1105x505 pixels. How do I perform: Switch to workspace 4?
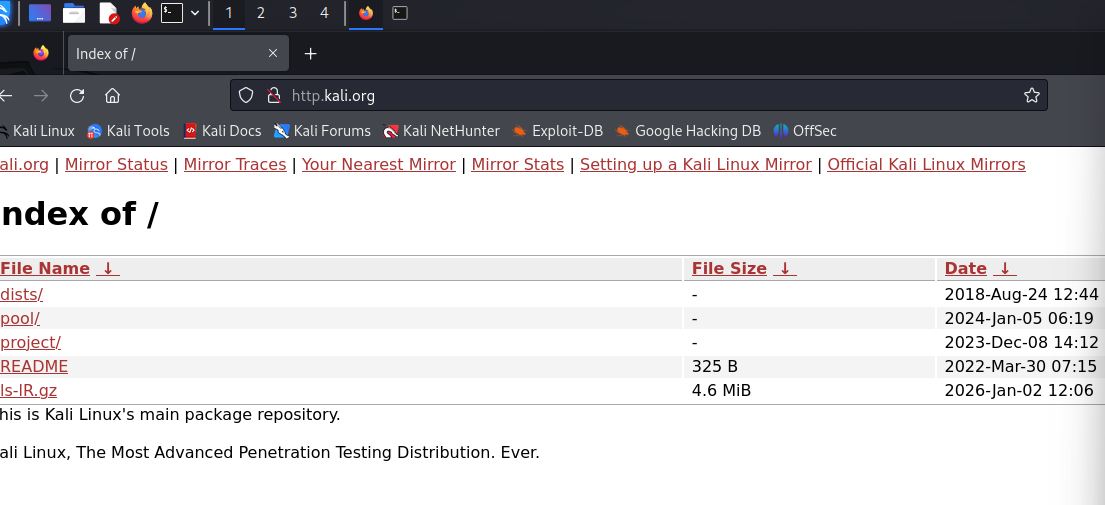(x=324, y=13)
